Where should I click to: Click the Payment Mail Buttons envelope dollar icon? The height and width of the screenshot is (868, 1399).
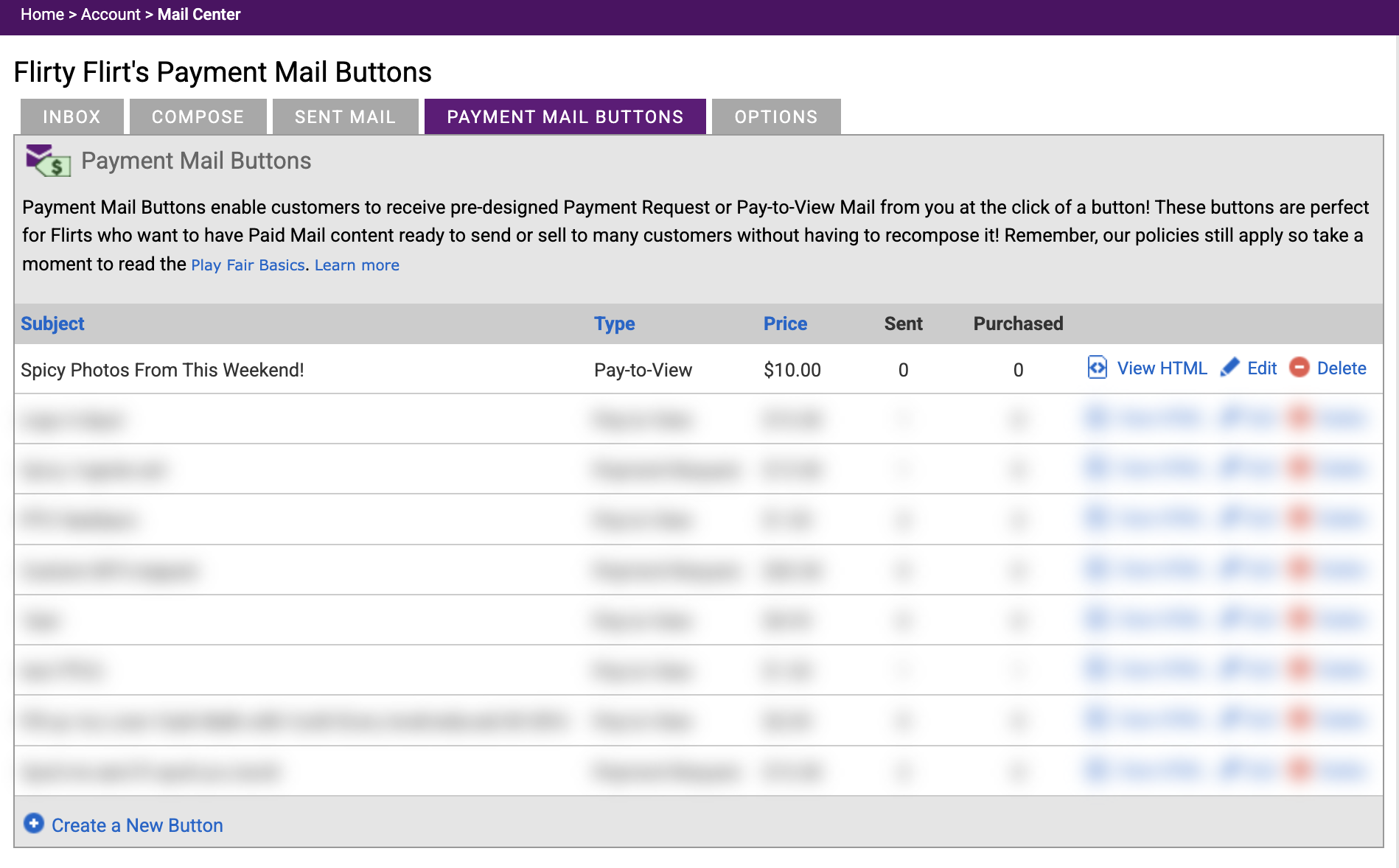click(48, 161)
